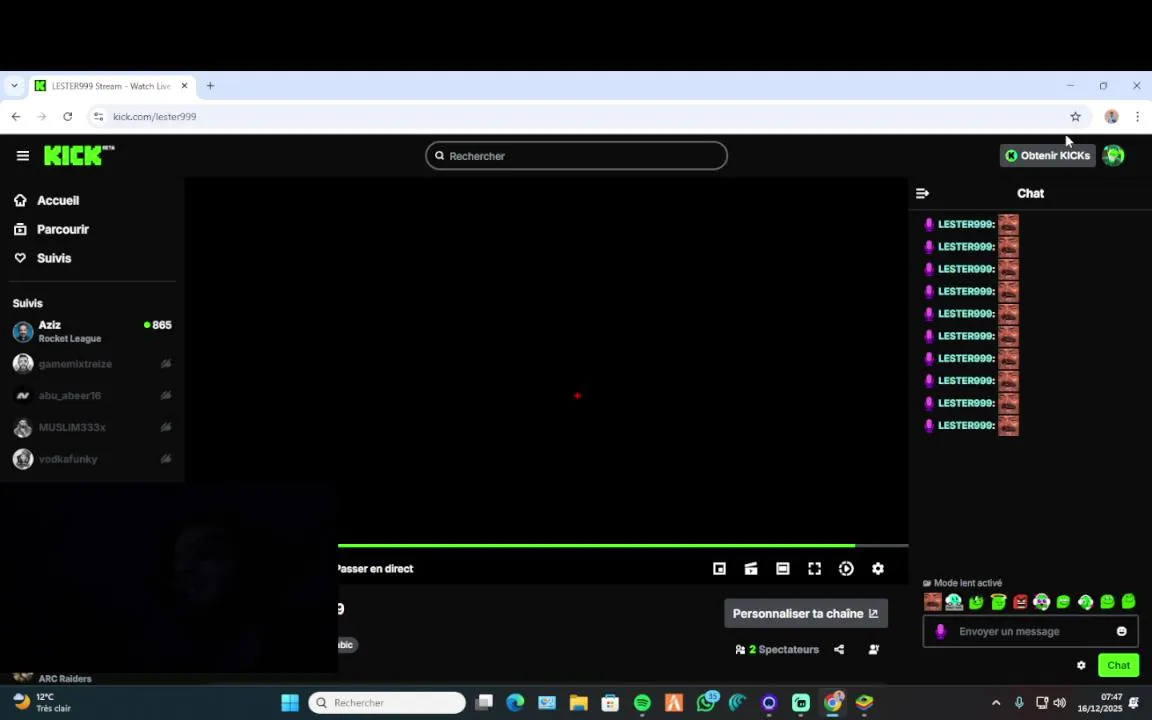Click the user management icon beside share
1152x720 pixels.
[x=874, y=649]
